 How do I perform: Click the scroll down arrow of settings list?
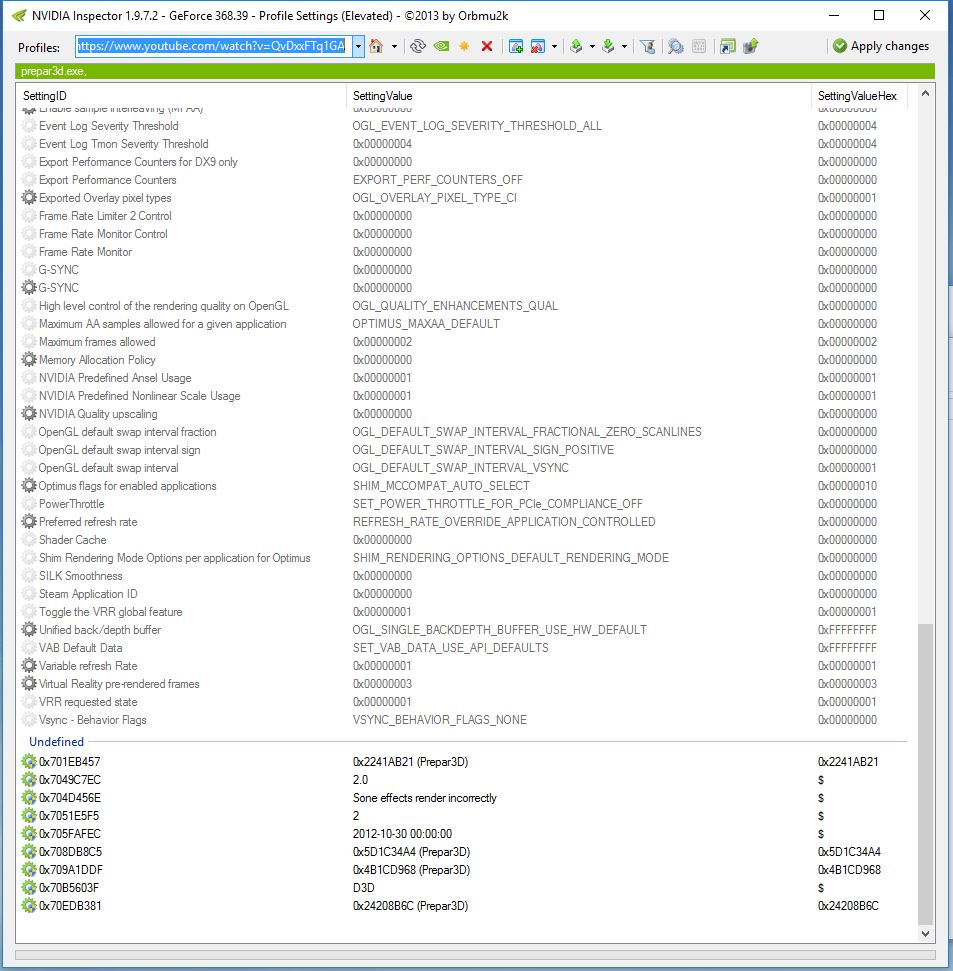925,934
